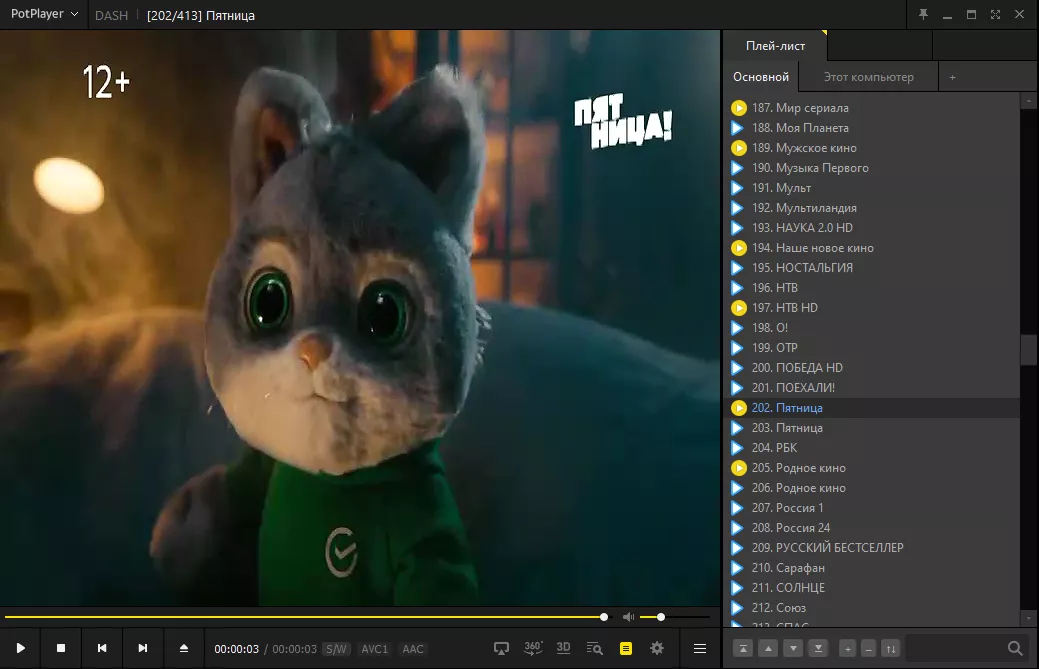The height and width of the screenshot is (669, 1039).
Task: Open the screen cast icon in control bar
Action: tap(502, 648)
